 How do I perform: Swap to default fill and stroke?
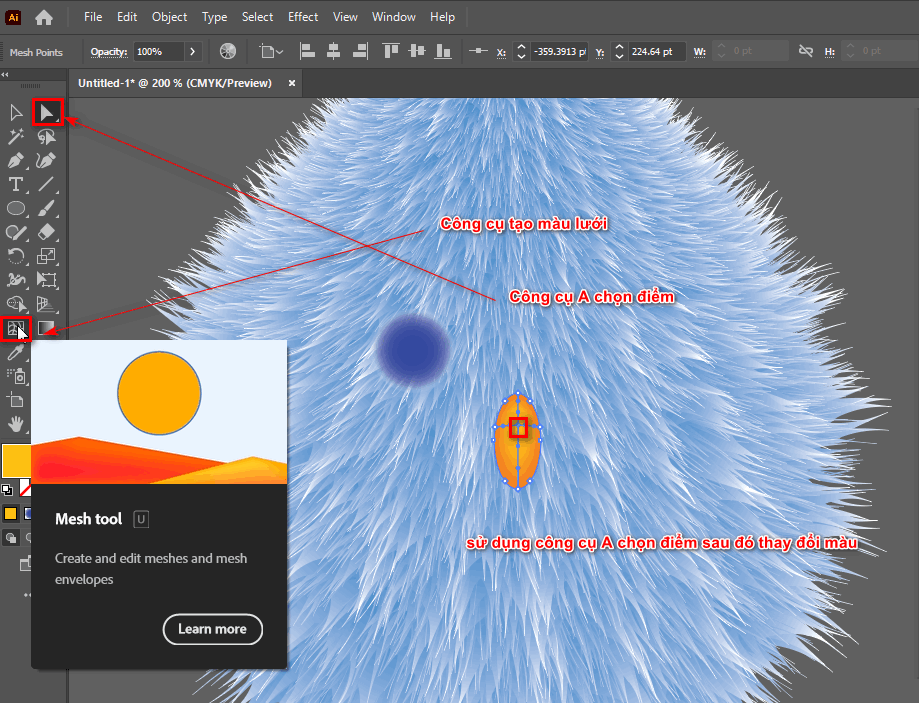(8, 489)
